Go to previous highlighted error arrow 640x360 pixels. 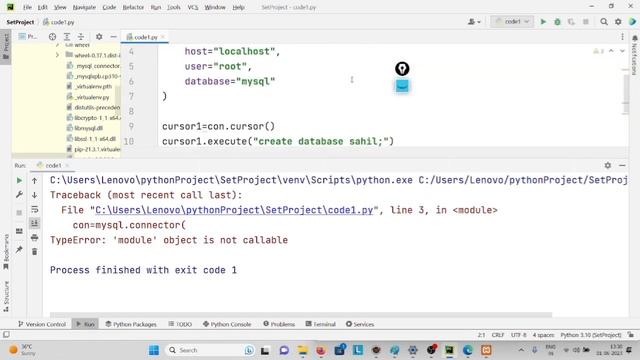coord(611,51)
